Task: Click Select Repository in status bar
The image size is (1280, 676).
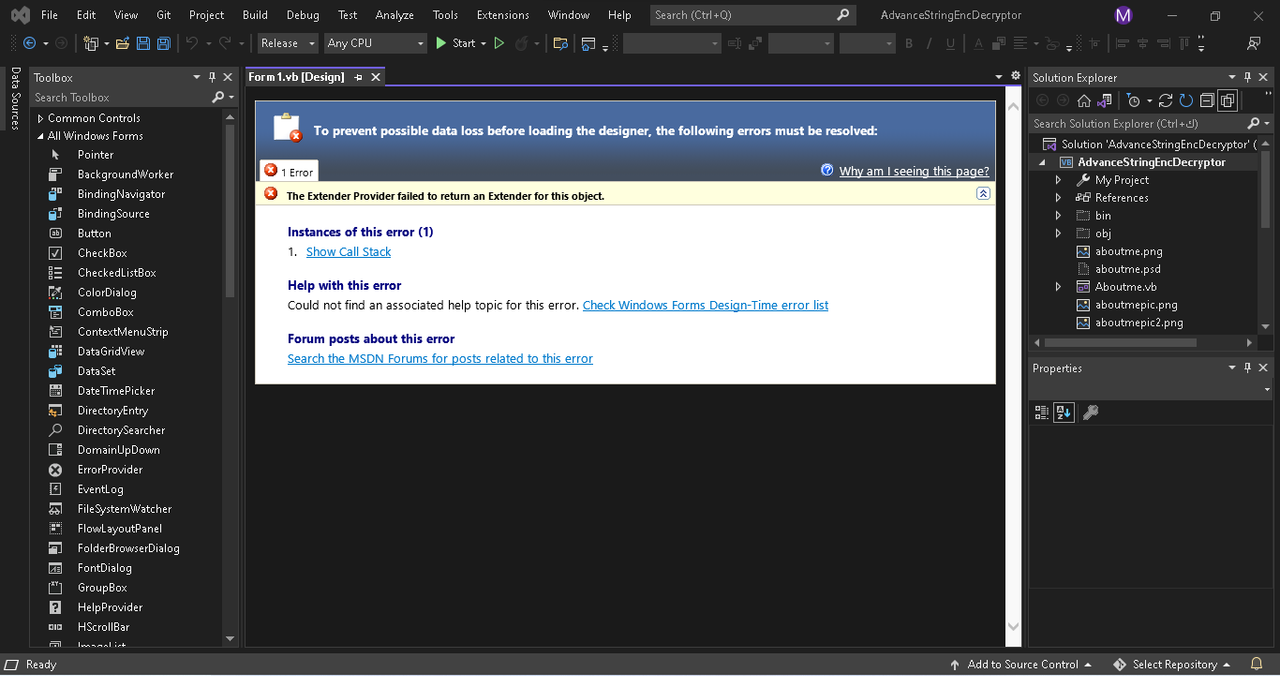Action: click(1173, 664)
